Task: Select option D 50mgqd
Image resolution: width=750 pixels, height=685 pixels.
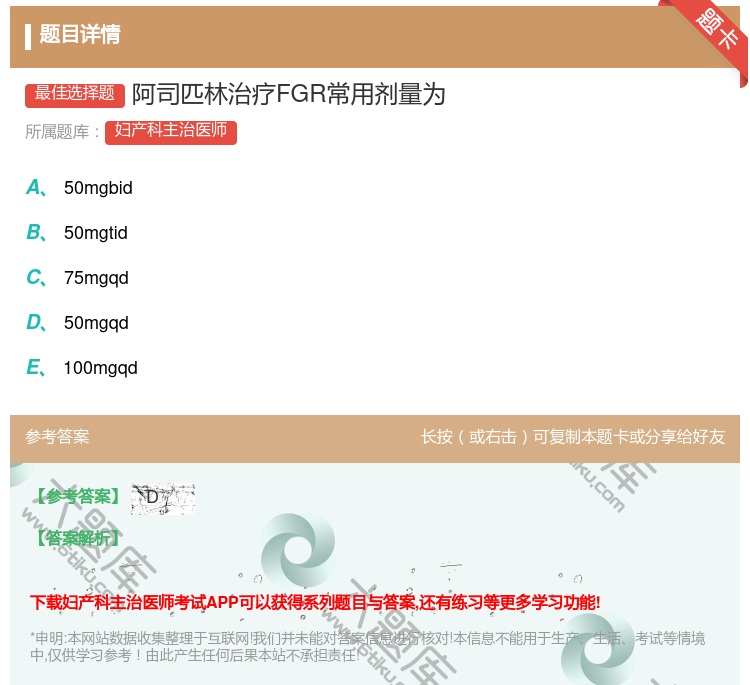Action: click(77, 323)
